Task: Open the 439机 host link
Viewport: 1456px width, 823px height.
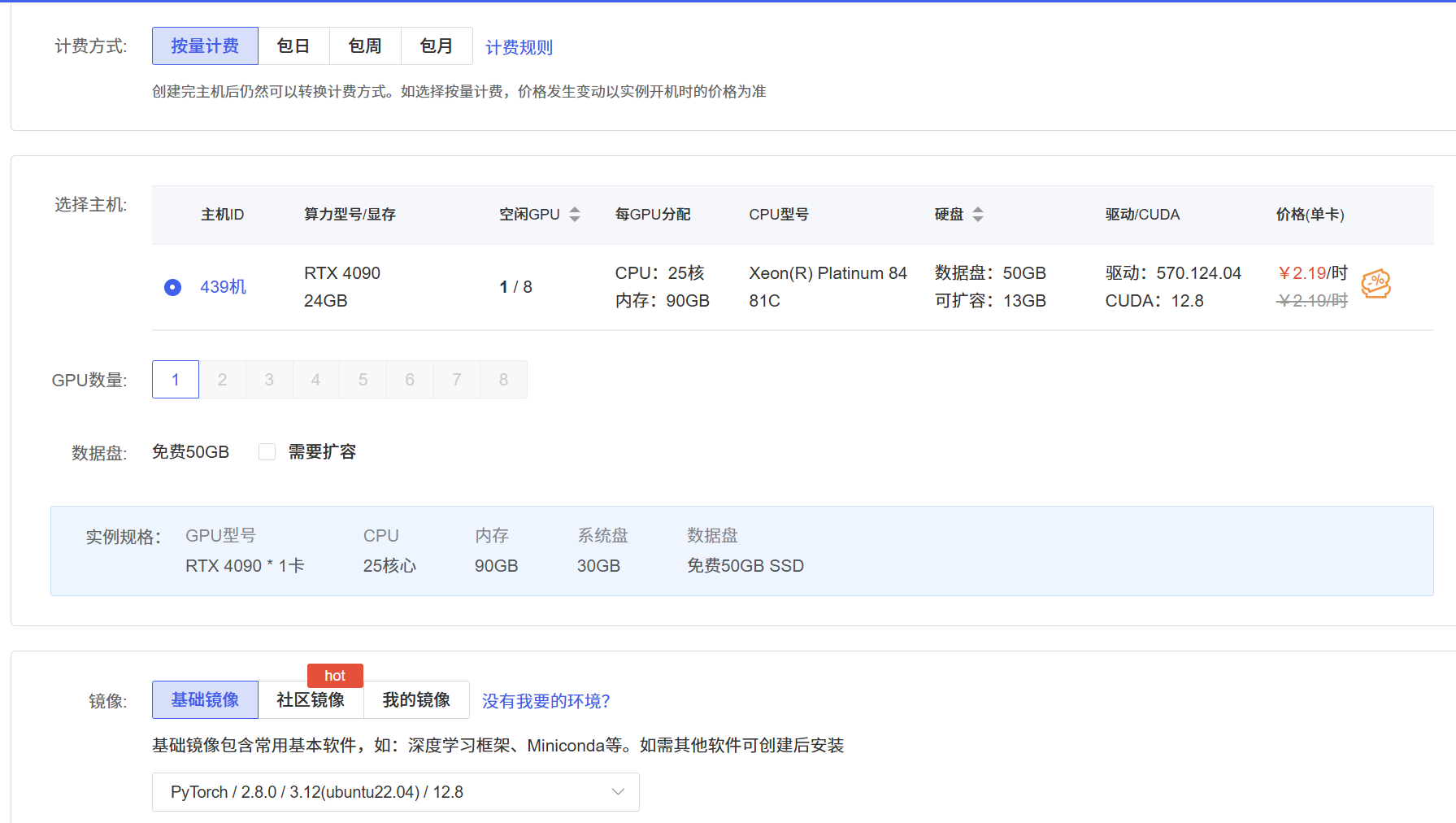Action: (x=224, y=287)
